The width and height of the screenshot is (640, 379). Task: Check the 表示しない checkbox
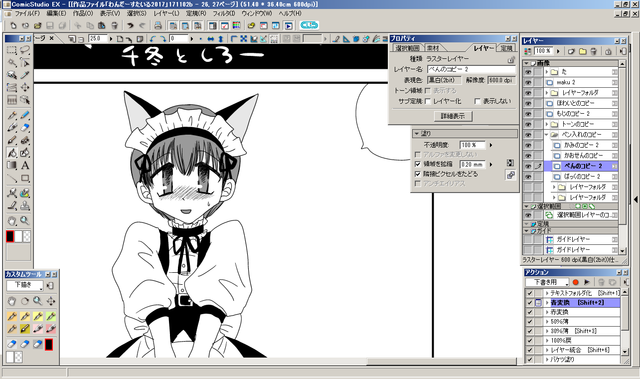click(x=477, y=101)
